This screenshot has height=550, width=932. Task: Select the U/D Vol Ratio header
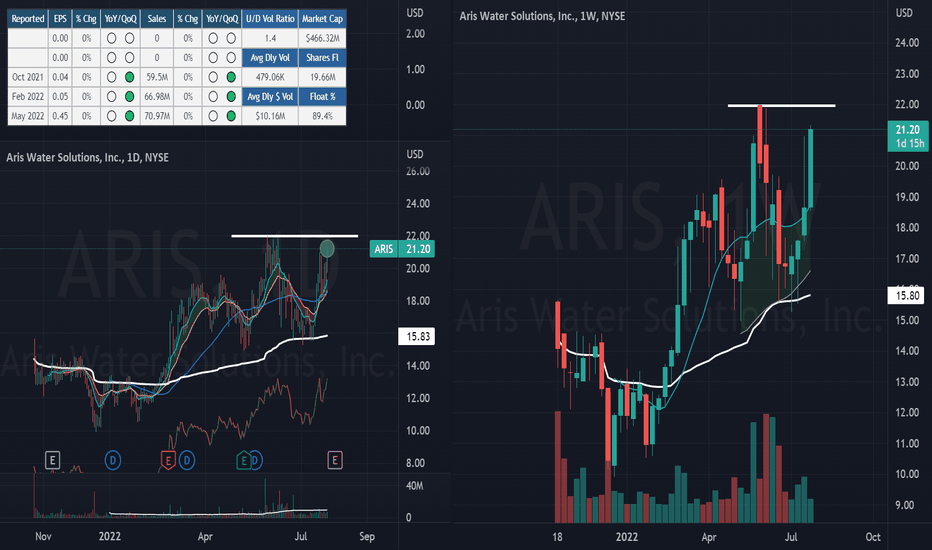tap(270, 19)
